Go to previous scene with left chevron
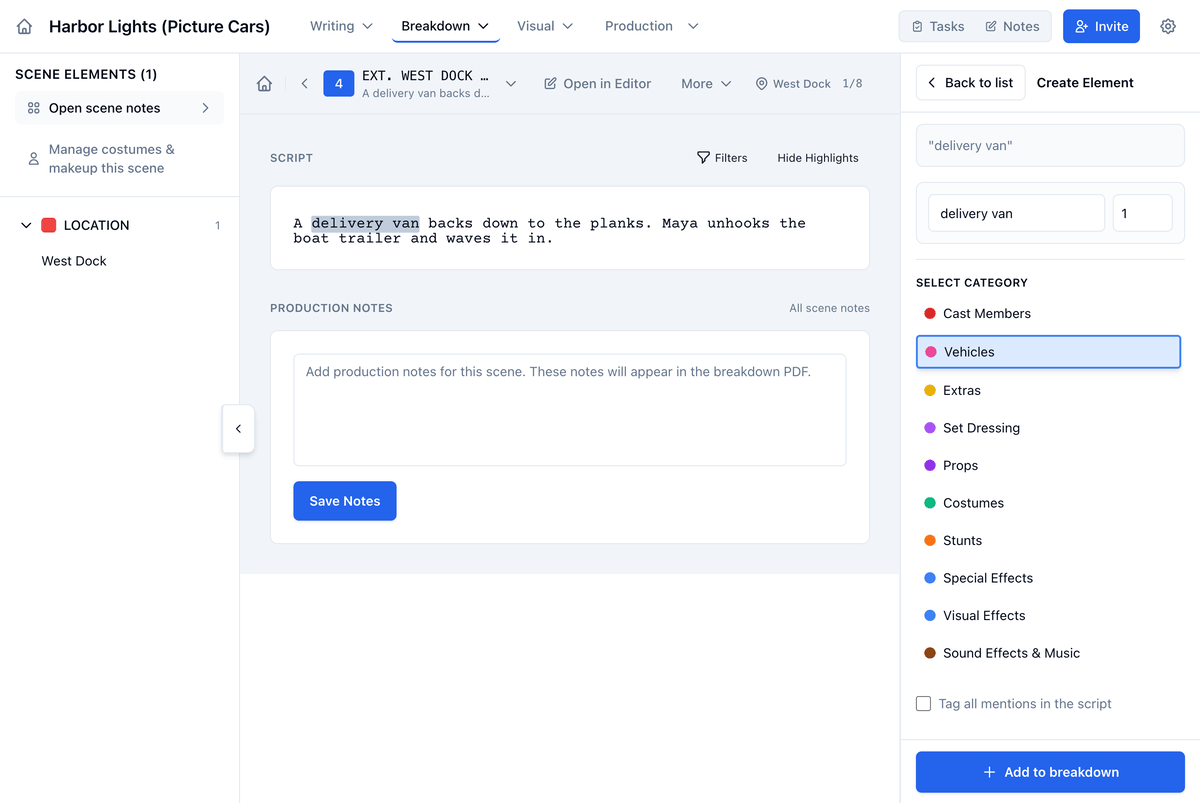The height and width of the screenshot is (803, 1200). pyautogui.click(x=305, y=84)
